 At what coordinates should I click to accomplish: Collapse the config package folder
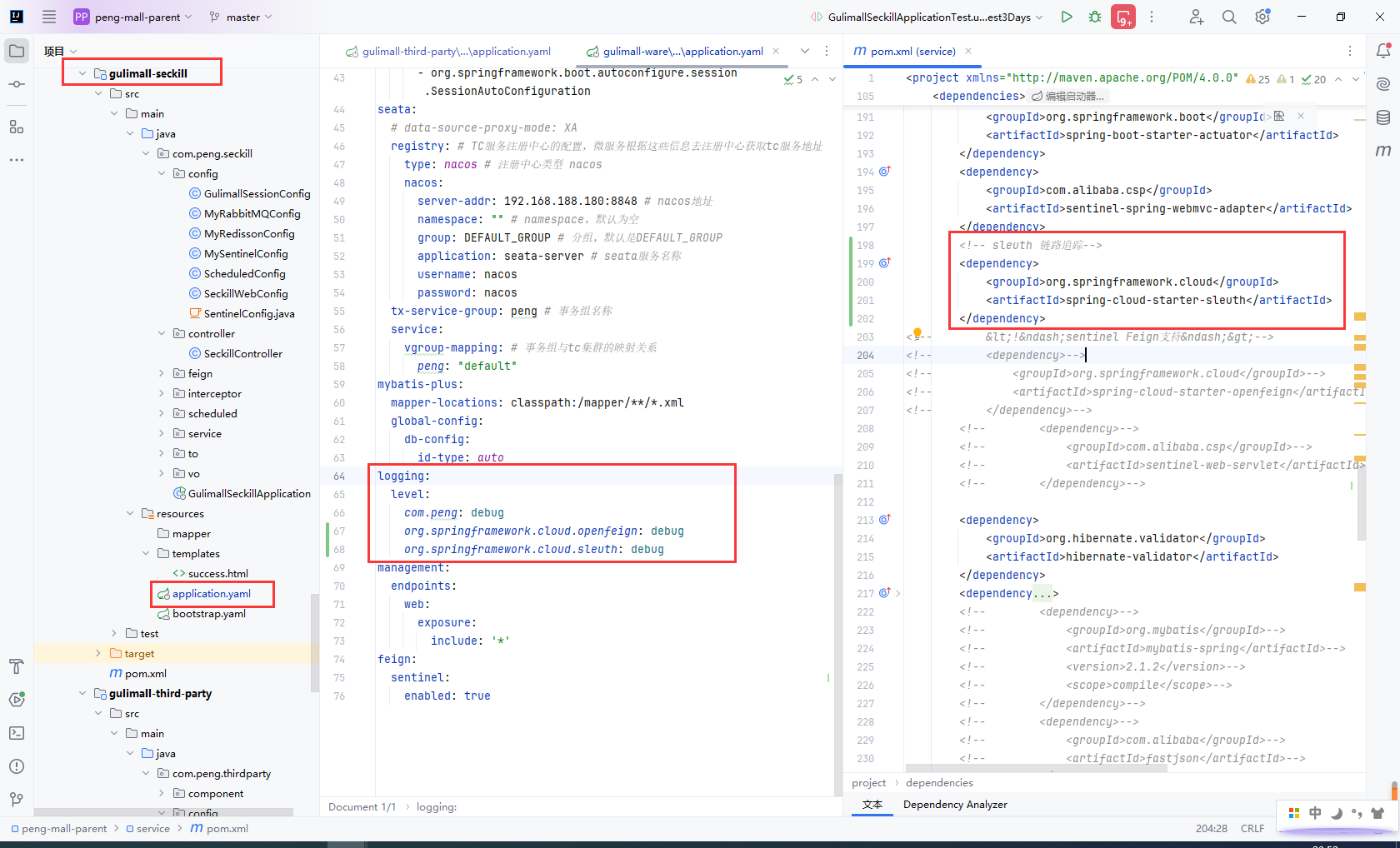click(162, 173)
